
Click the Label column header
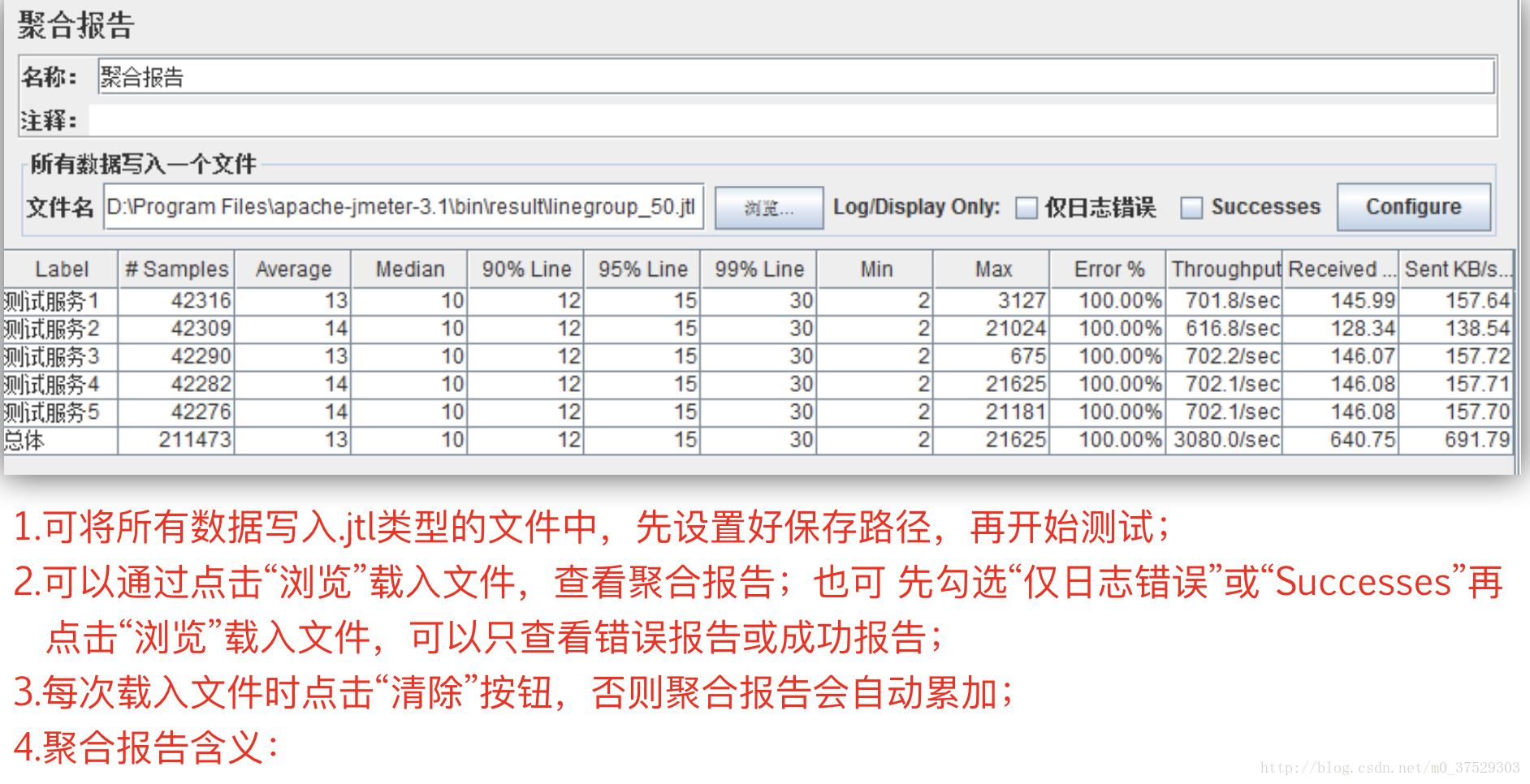tap(60, 268)
